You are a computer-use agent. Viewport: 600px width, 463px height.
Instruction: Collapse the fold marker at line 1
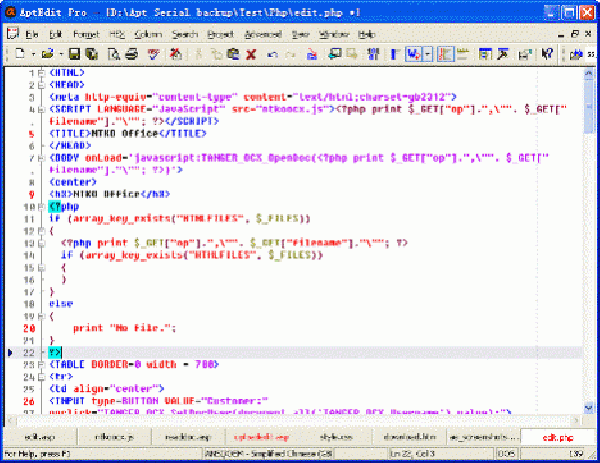pyautogui.click(x=40, y=73)
